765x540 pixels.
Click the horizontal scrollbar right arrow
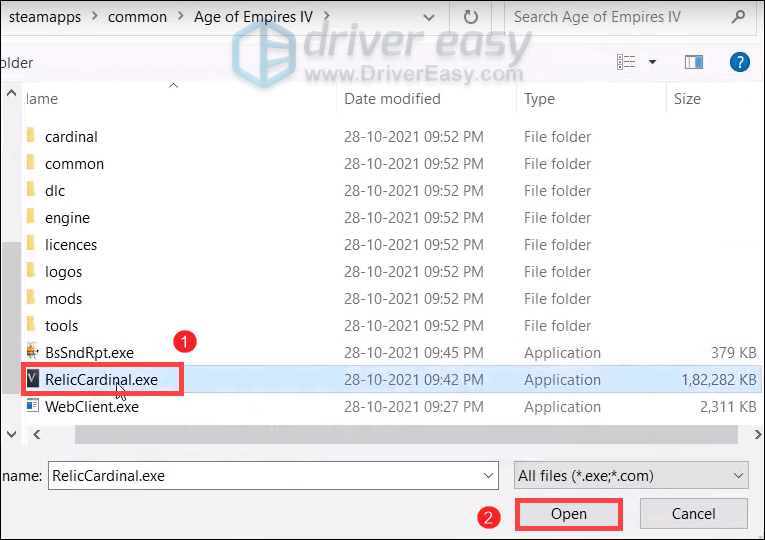click(757, 434)
